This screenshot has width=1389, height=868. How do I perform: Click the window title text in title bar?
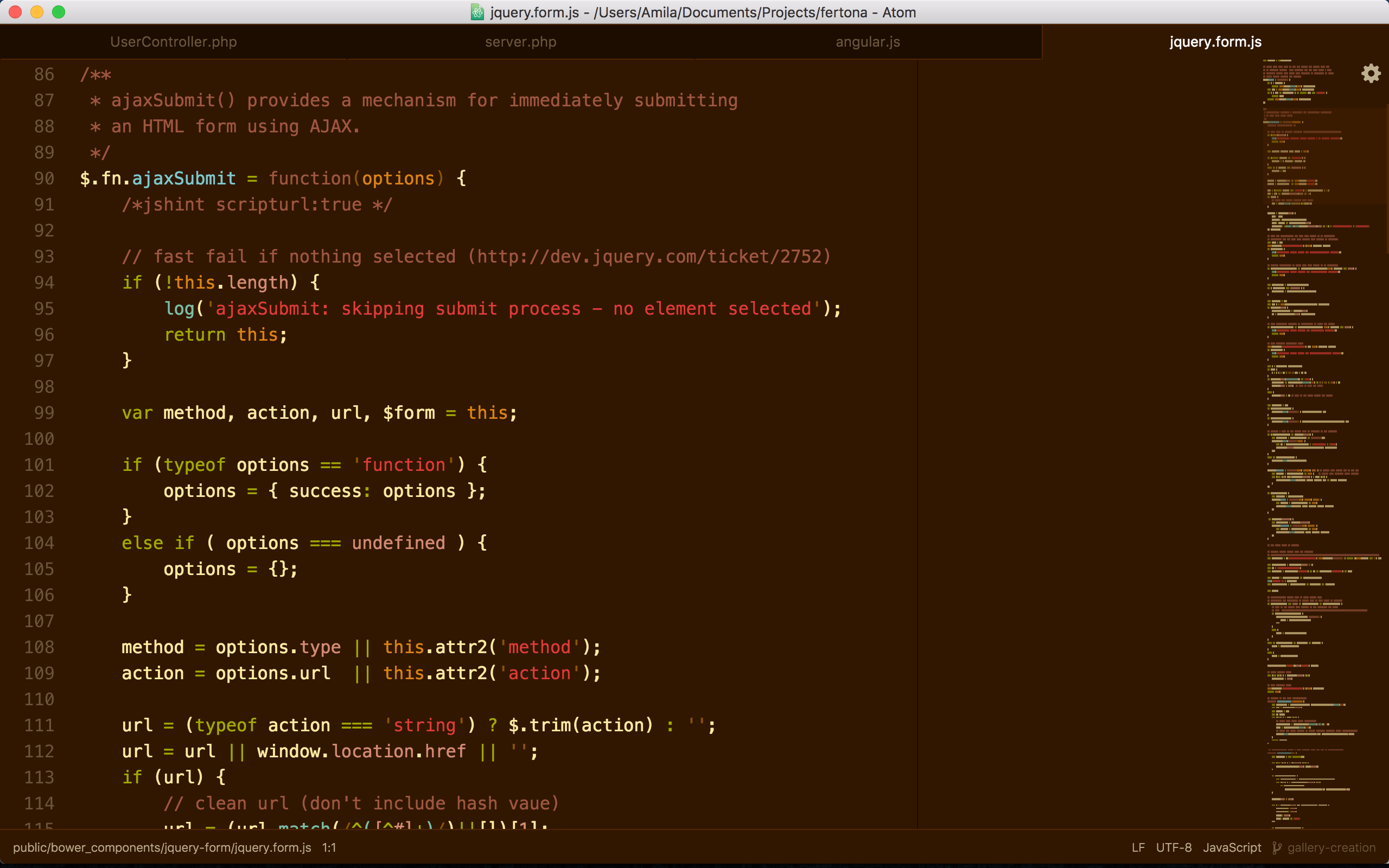click(703, 12)
